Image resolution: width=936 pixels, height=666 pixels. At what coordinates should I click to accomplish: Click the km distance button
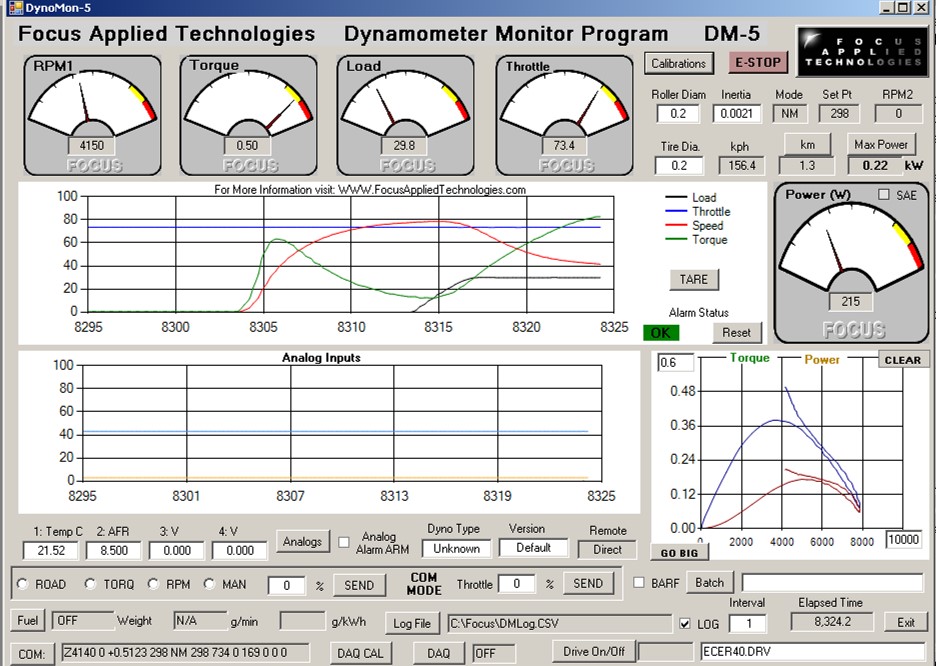tap(808, 144)
